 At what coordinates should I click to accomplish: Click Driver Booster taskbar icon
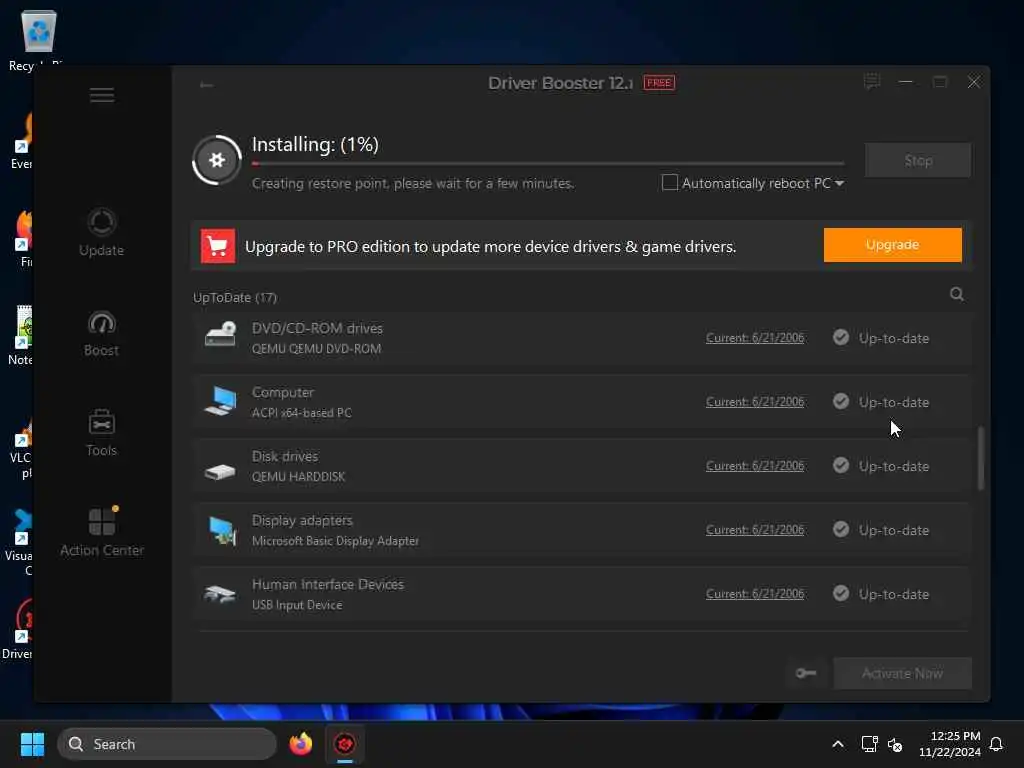pyautogui.click(x=345, y=744)
